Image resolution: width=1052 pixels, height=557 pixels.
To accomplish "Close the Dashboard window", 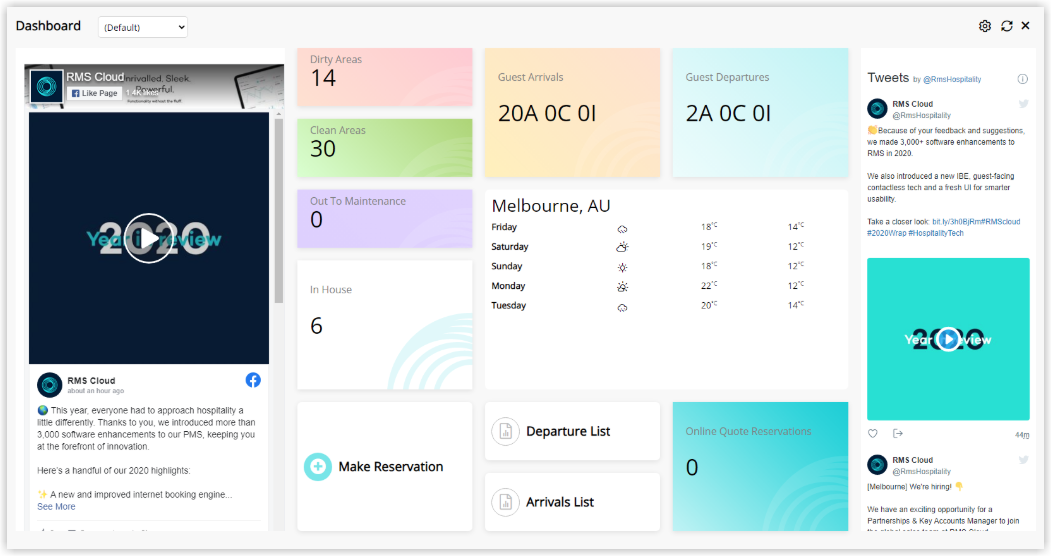I will tap(1025, 26).
